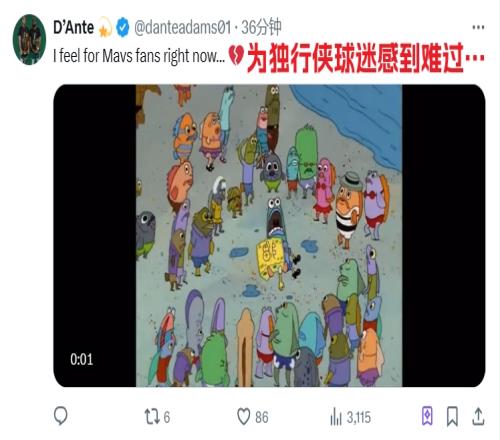500x440 pixels.
Task: Open the 36分钟 timestamp link
Action: pyautogui.click(x=261, y=27)
